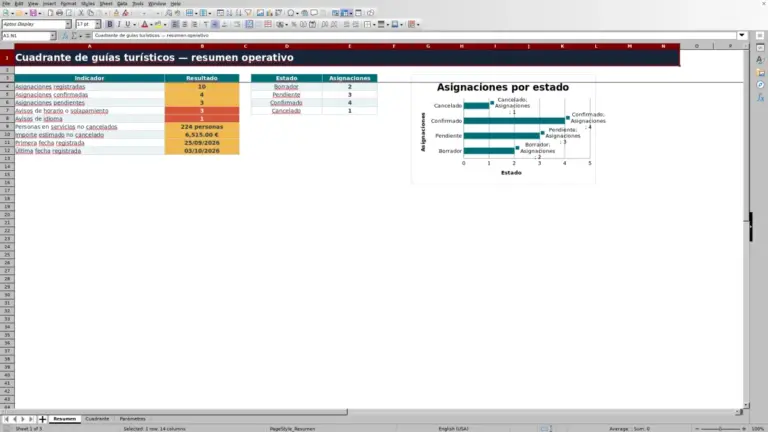Expand the formula bar dropdown arrow

tap(742, 35)
